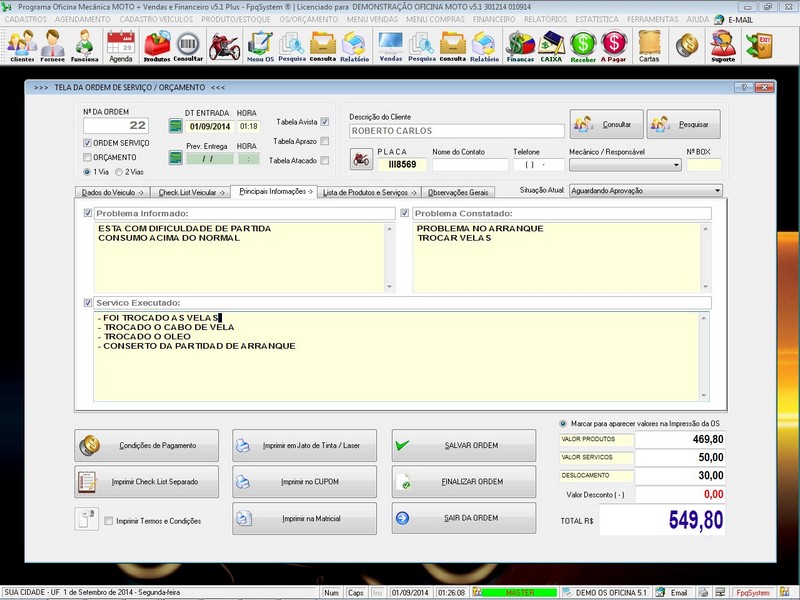Click the Valor Desconto field

click(x=680, y=494)
